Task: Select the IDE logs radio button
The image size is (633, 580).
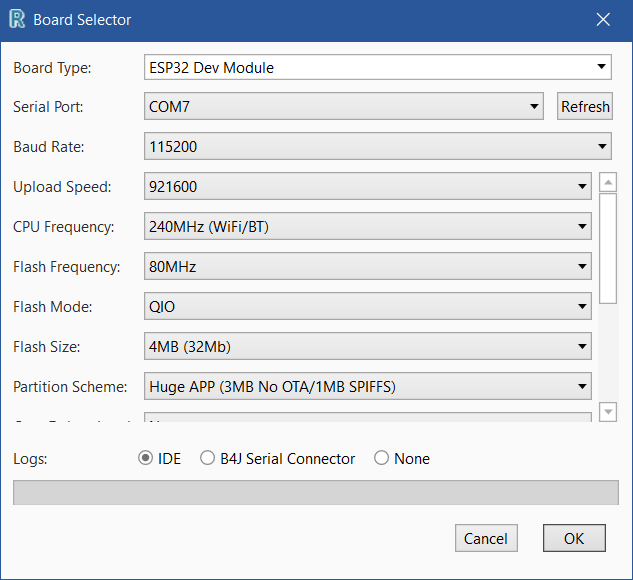Action: pyautogui.click(x=146, y=459)
